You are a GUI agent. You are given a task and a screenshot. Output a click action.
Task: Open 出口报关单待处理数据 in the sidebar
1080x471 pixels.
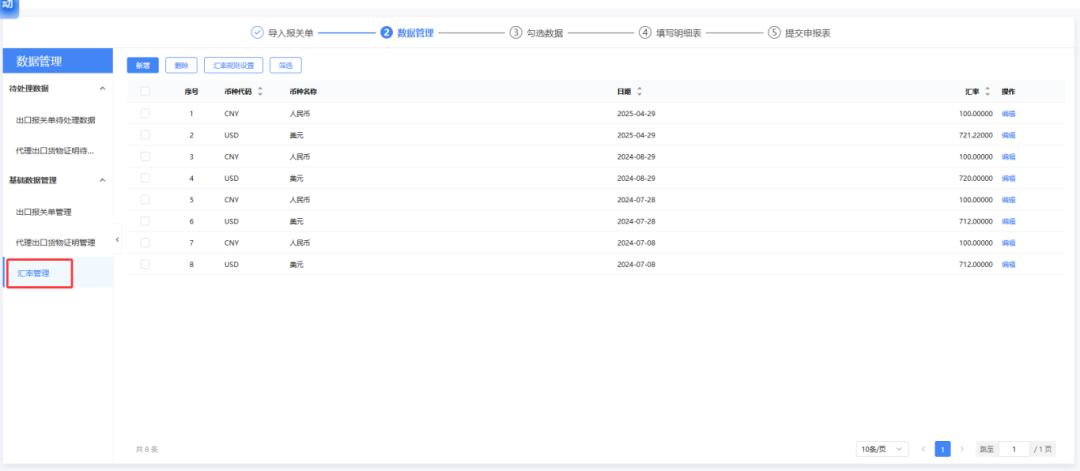pos(56,120)
